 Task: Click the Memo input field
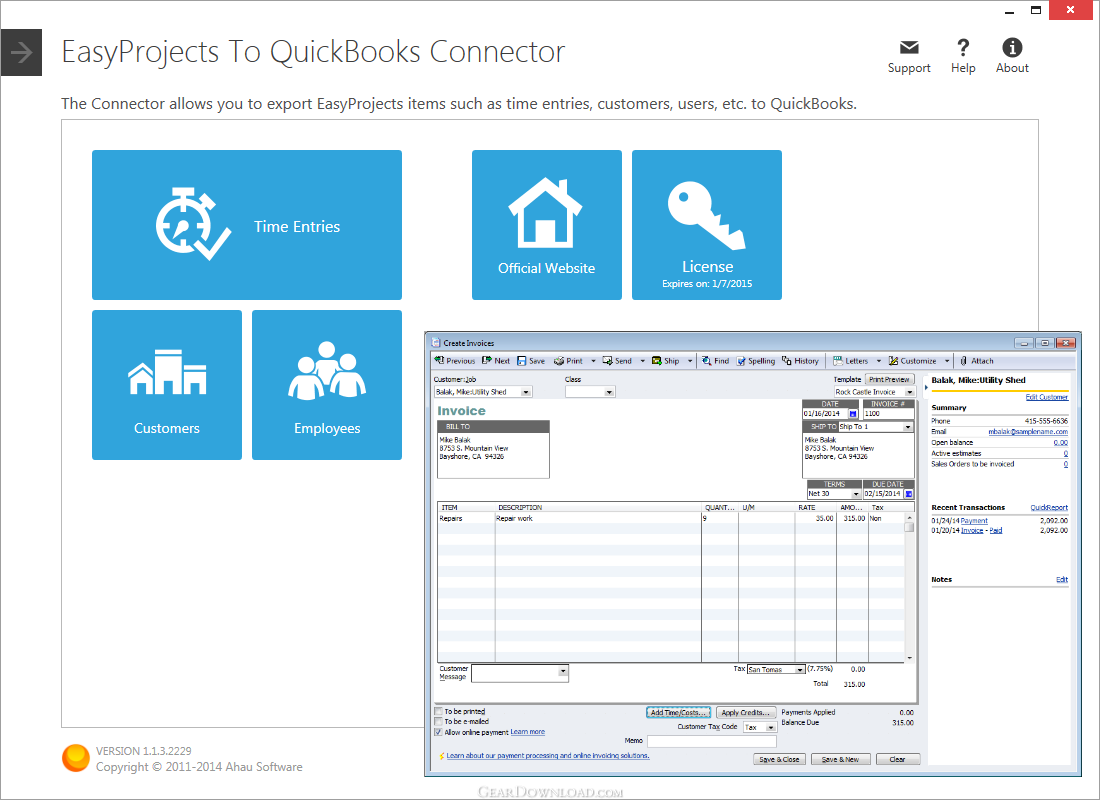click(711, 741)
